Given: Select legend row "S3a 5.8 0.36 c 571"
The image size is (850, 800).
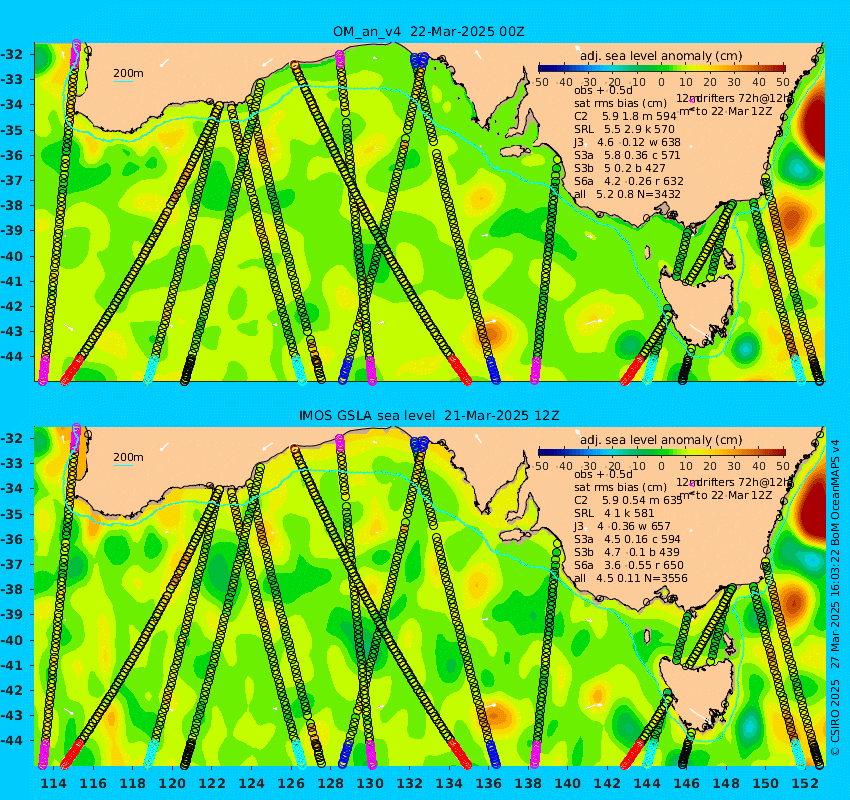Looking at the screenshot, I should point(627,155).
